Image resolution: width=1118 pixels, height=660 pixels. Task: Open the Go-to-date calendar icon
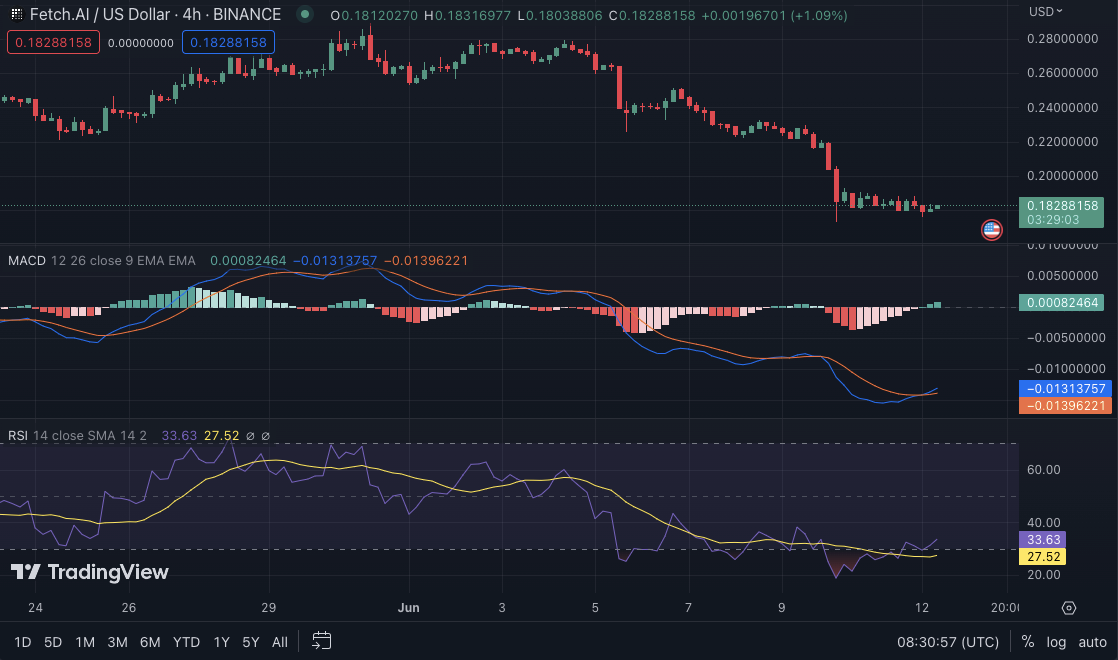(321, 642)
